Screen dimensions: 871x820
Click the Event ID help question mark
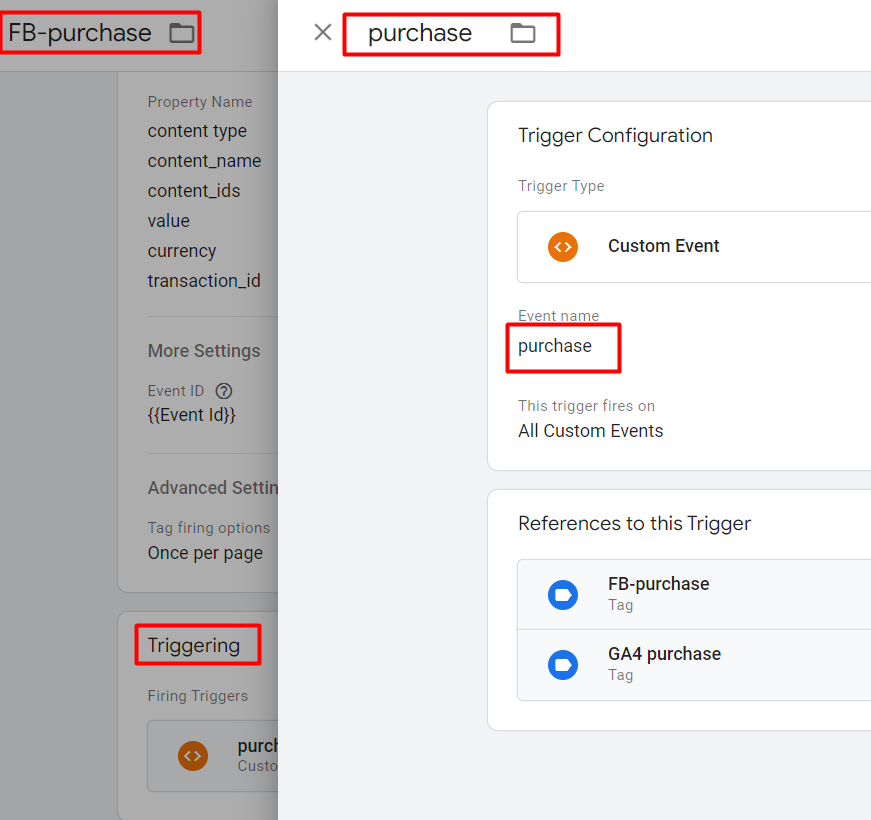click(224, 391)
